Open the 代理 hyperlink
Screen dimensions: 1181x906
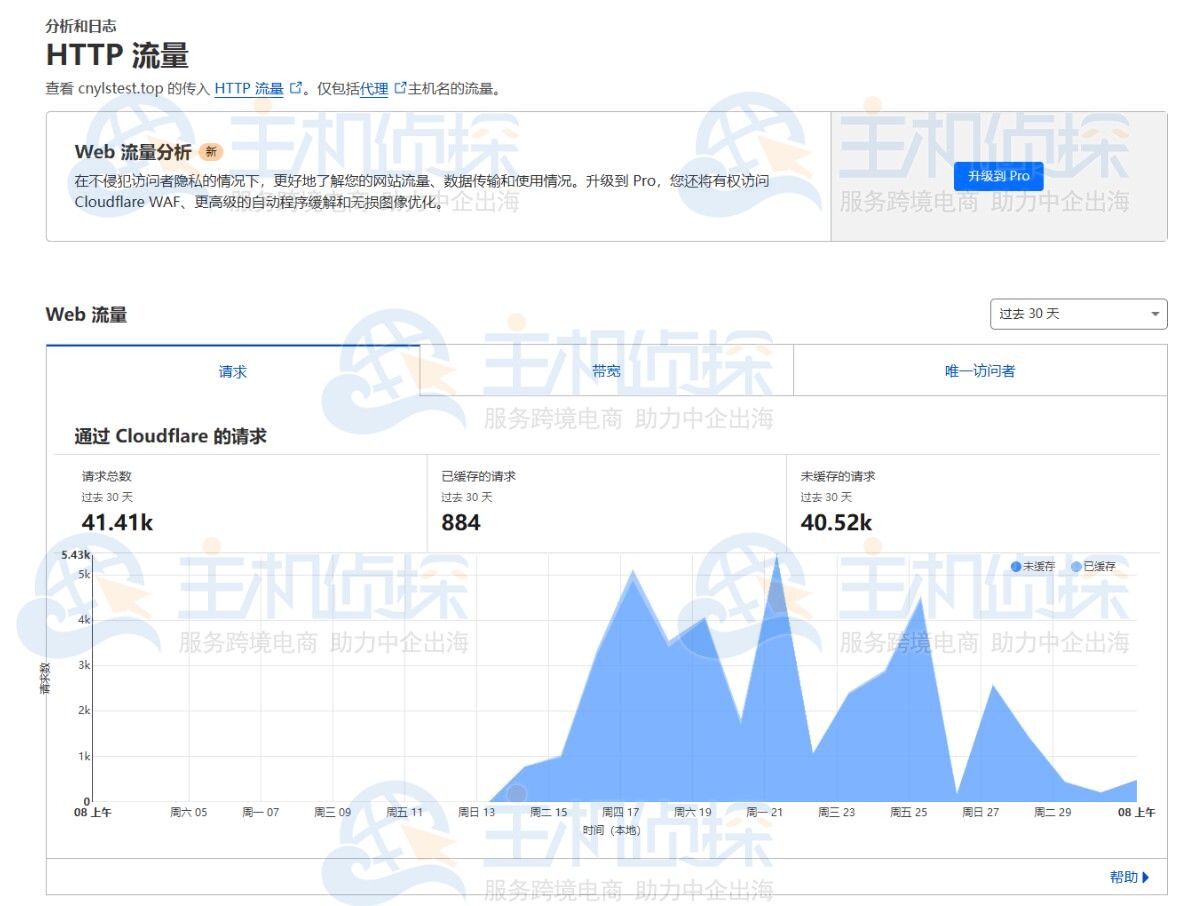[x=373, y=88]
